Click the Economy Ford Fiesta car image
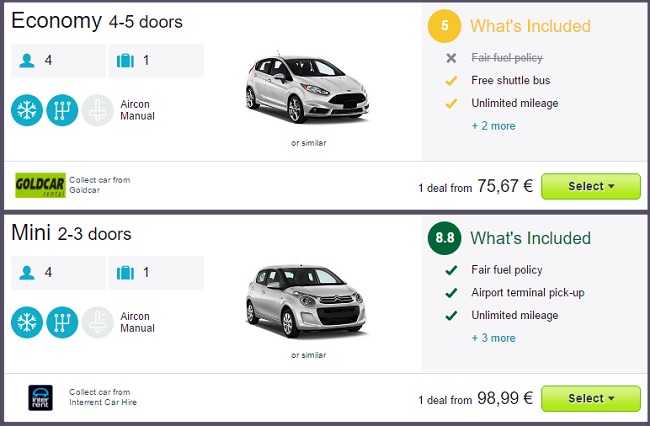The image size is (650, 426). [x=307, y=87]
